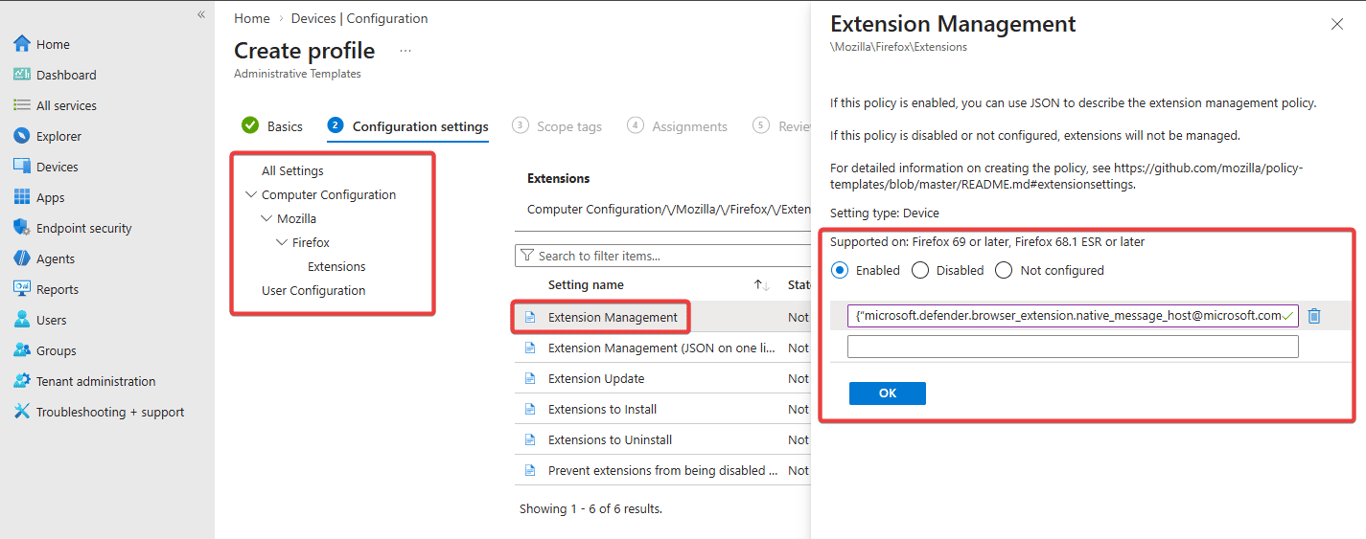Click the Home breadcrumb link

coord(252,18)
